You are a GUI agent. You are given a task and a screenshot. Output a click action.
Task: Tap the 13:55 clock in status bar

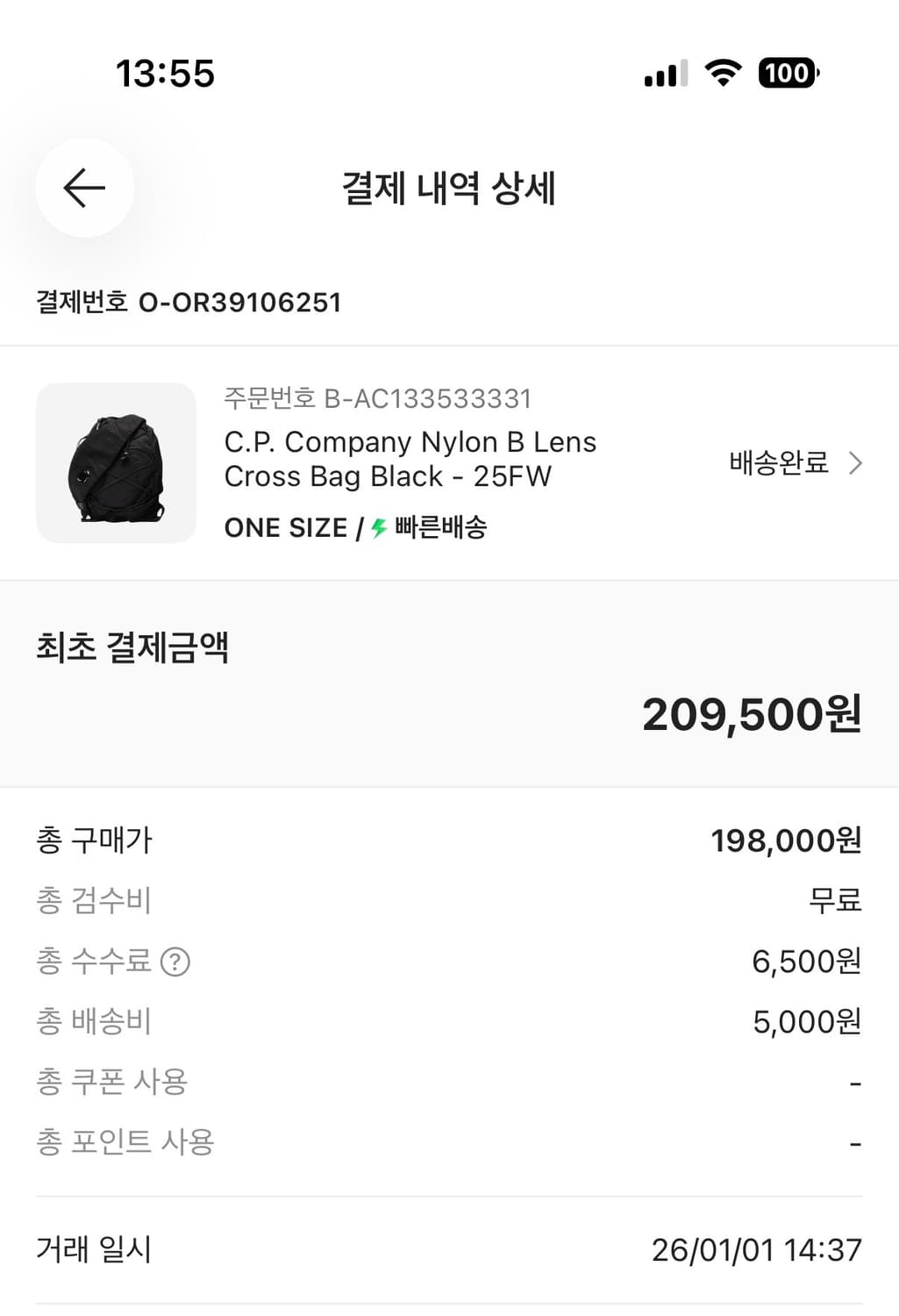click(165, 74)
